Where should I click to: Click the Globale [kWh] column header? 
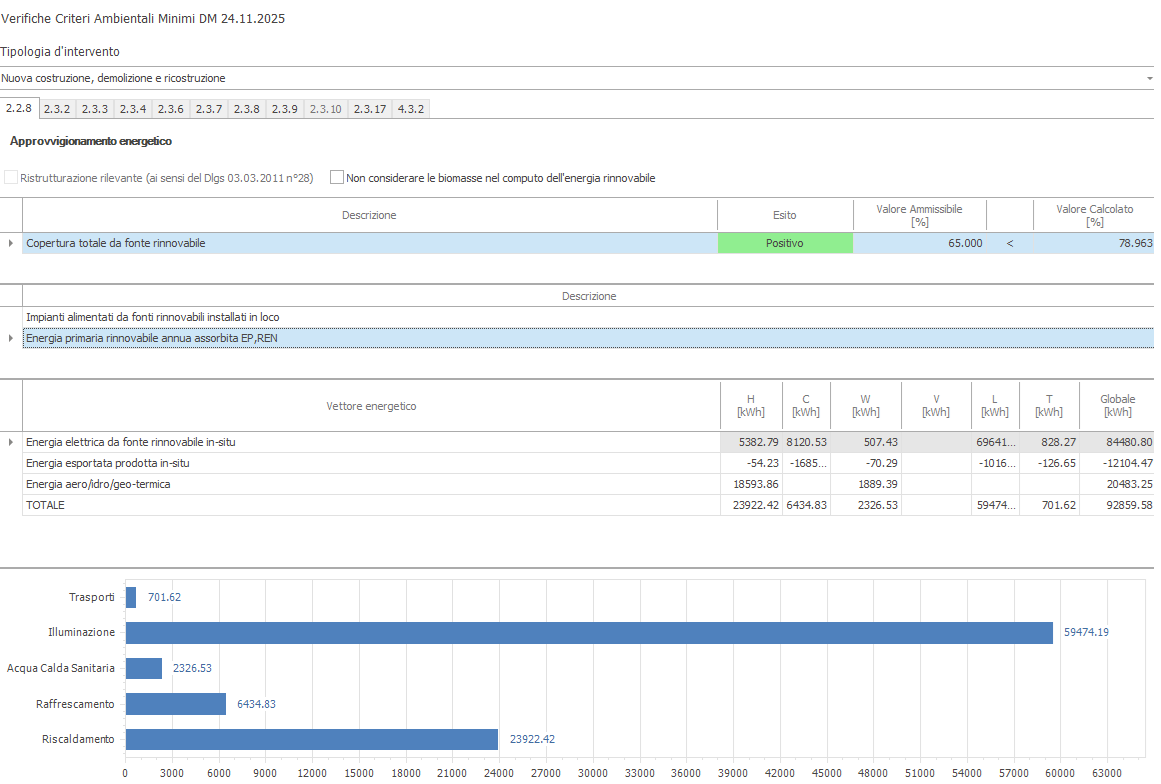(1117, 405)
